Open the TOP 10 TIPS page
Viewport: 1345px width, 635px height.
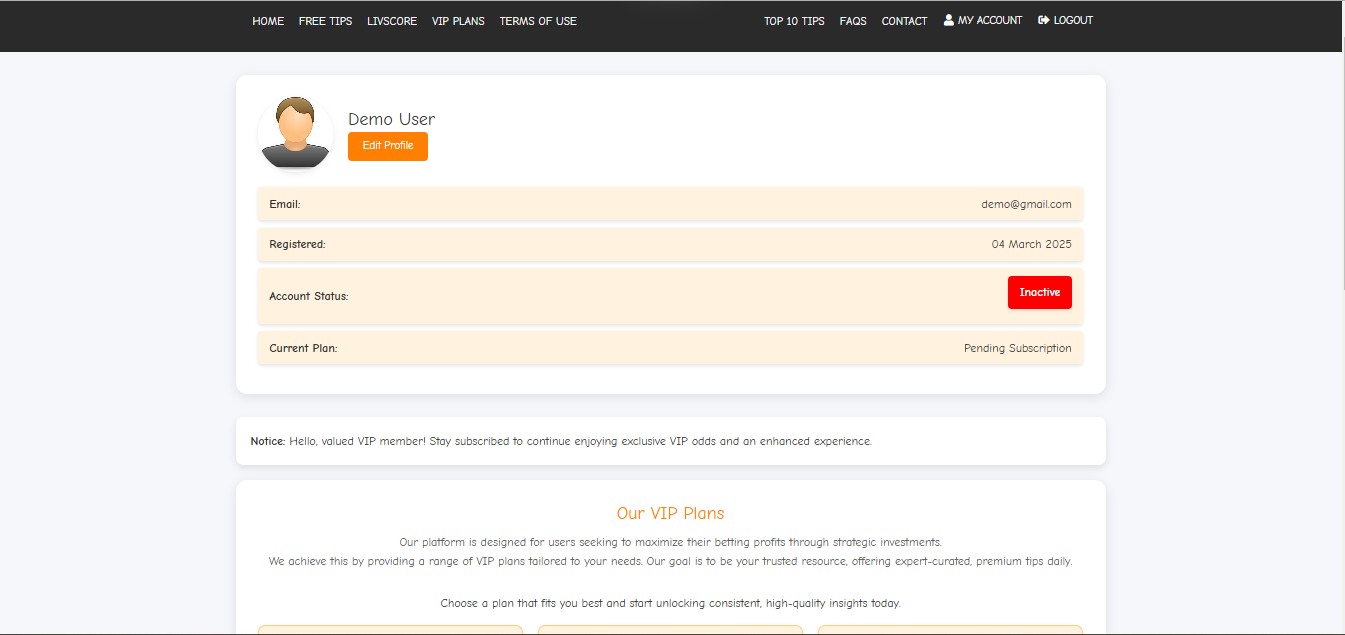pos(794,21)
